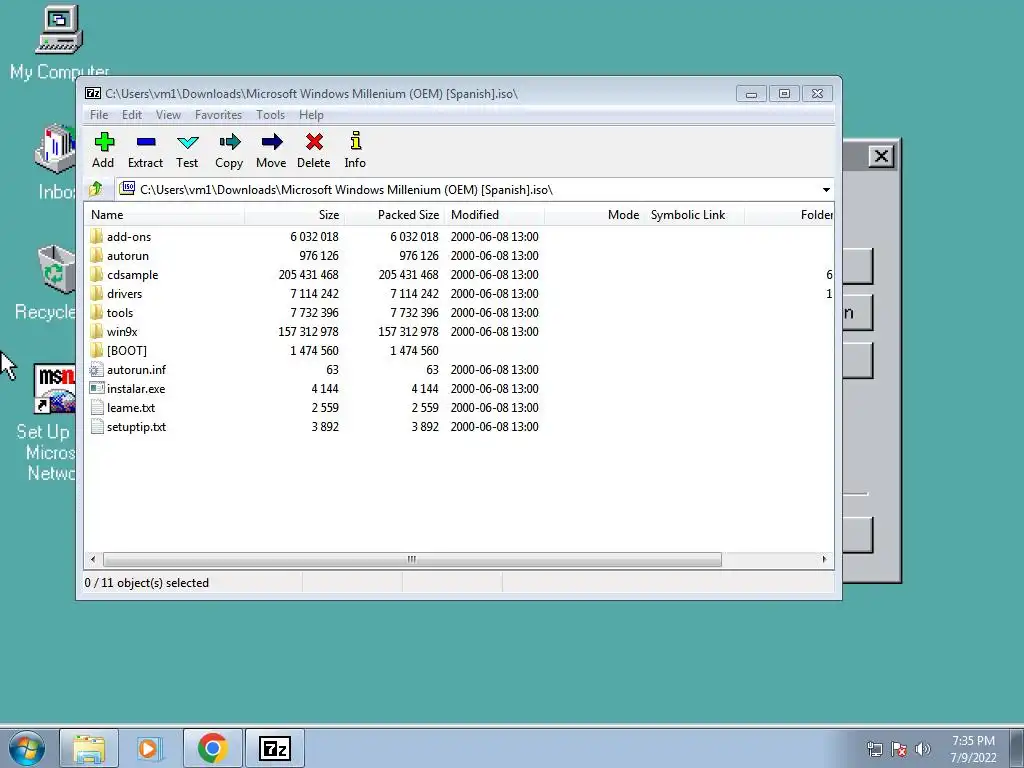This screenshot has width=1024, height=768.
Task: Click the network tray icon
Action: coord(874,749)
